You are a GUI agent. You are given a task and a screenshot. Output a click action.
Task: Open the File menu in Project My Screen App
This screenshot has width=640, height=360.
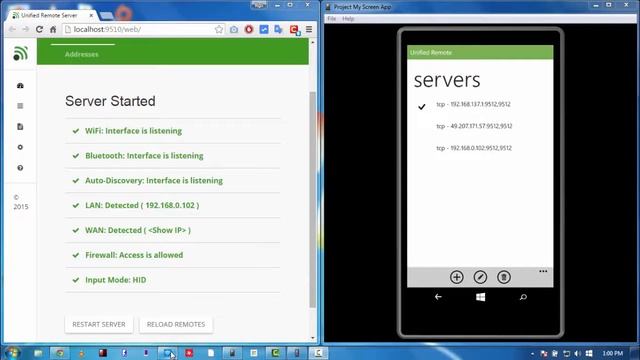point(332,19)
